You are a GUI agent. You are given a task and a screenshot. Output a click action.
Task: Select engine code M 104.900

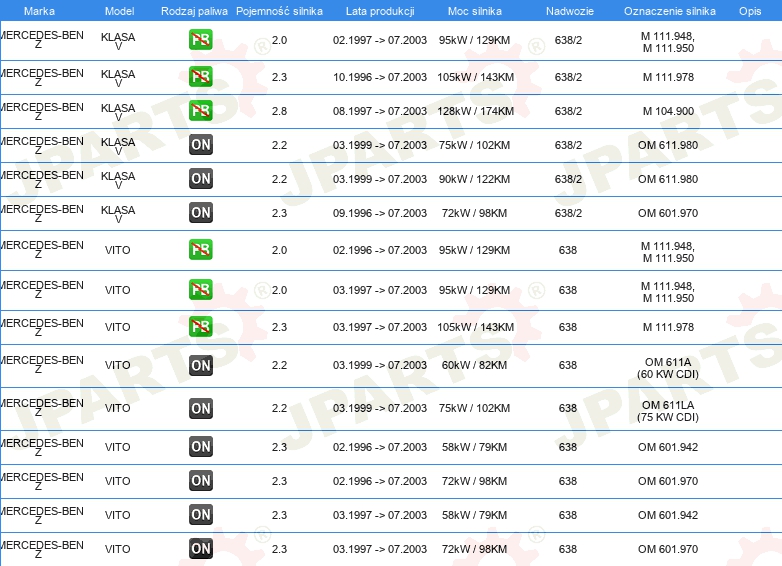pos(668,111)
